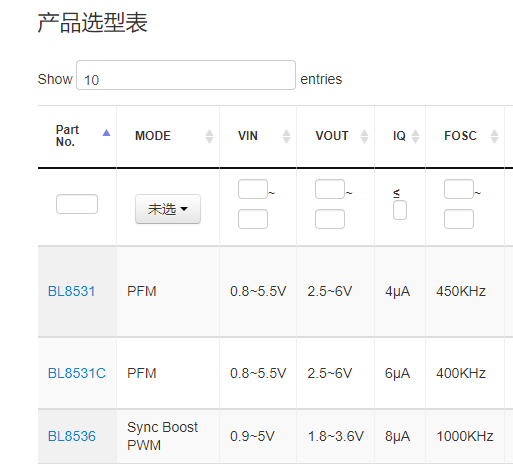Click VOUT column sort arrows
The image size is (513, 473).
pos(365,136)
